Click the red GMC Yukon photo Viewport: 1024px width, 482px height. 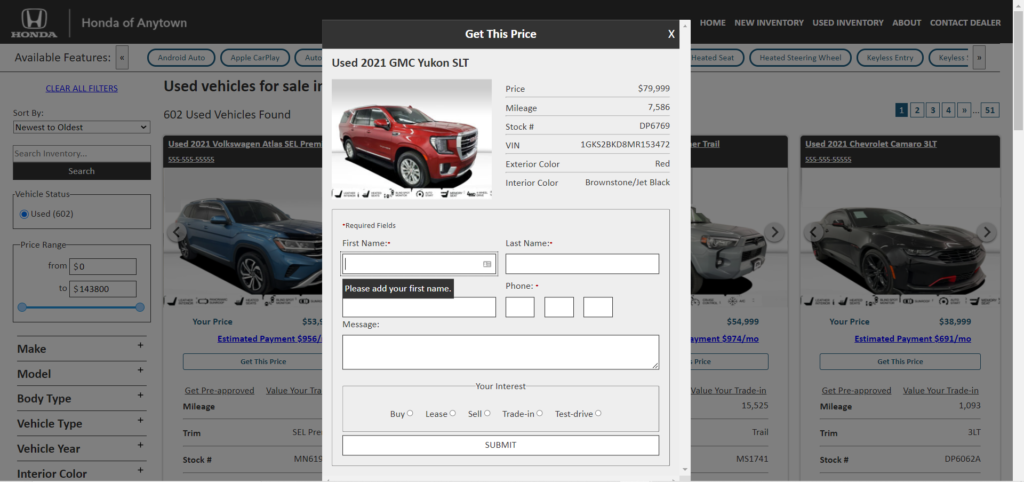tap(411, 138)
